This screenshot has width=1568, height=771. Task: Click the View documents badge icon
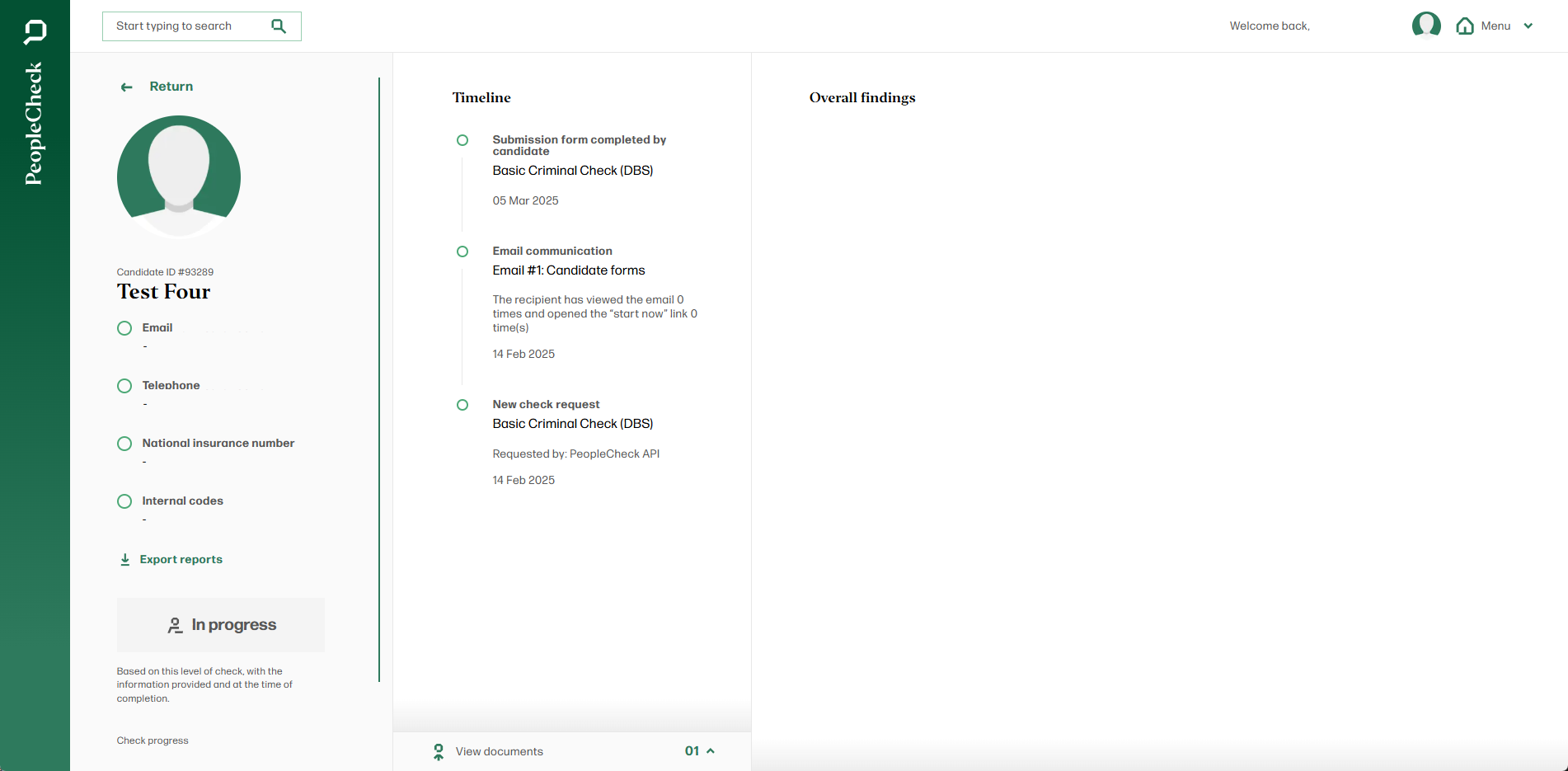pos(439,752)
